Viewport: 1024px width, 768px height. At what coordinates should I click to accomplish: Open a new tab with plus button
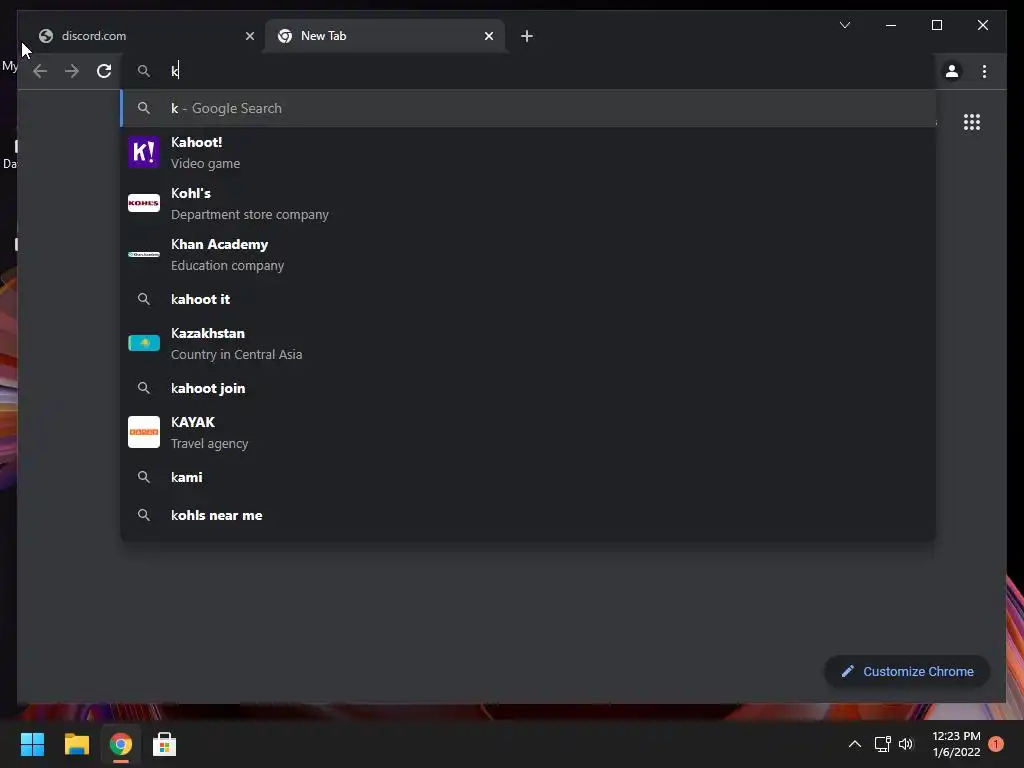point(527,36)
